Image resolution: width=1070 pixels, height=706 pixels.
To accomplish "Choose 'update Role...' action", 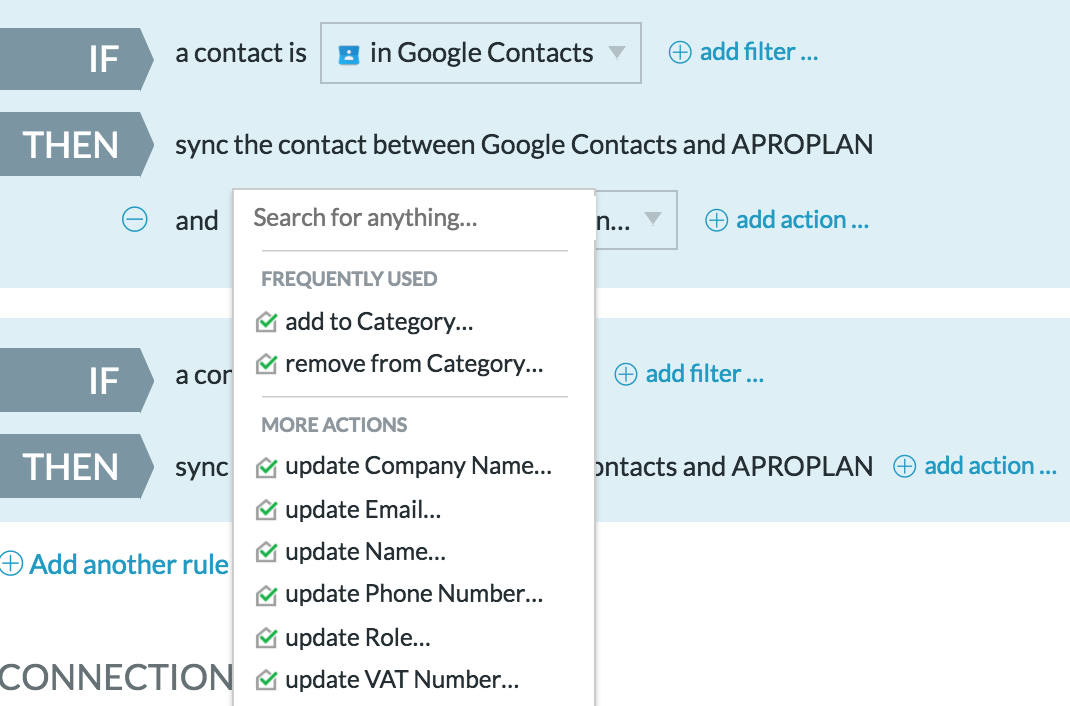I will (x=358, y=638).
